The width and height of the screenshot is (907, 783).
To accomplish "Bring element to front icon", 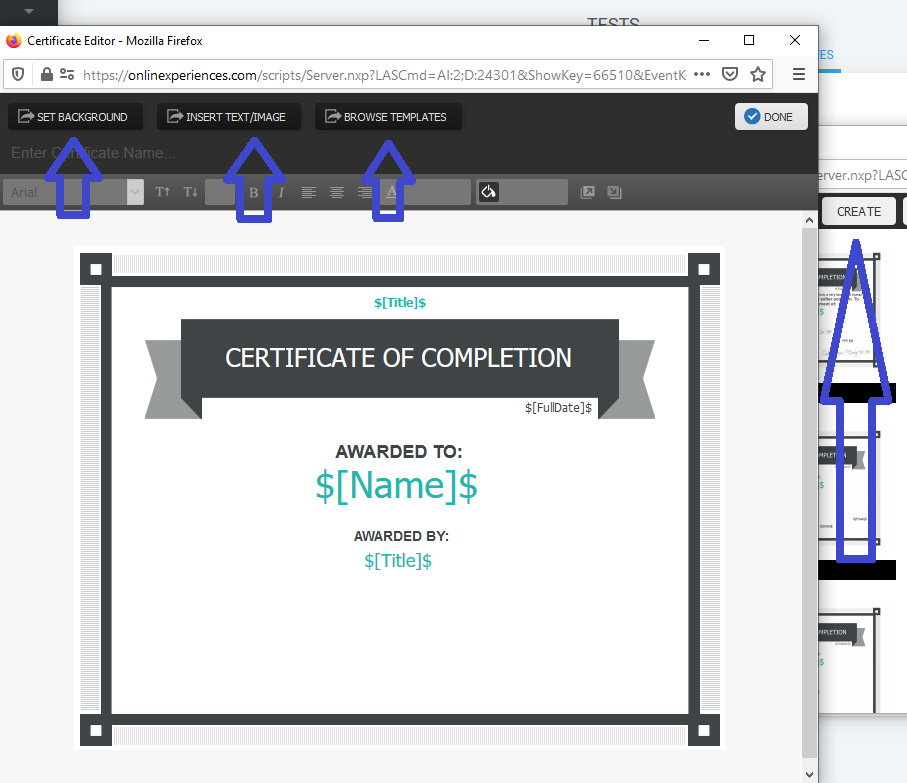I will (x=587, y=192).
